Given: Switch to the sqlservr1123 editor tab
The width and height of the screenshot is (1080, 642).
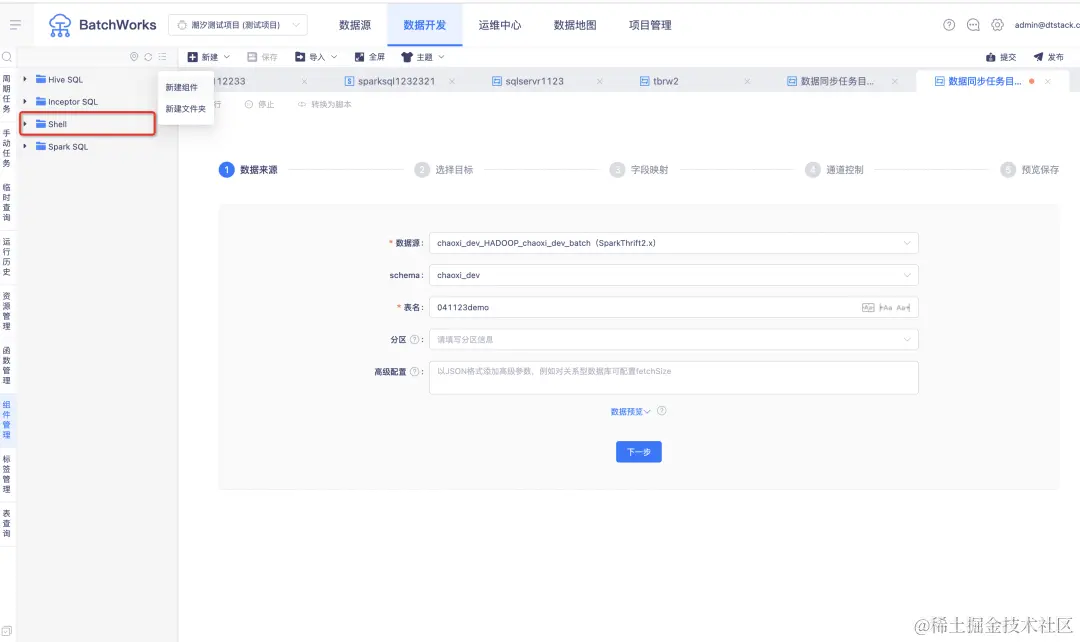Looking at the screenshot, I should coord(534,81).
